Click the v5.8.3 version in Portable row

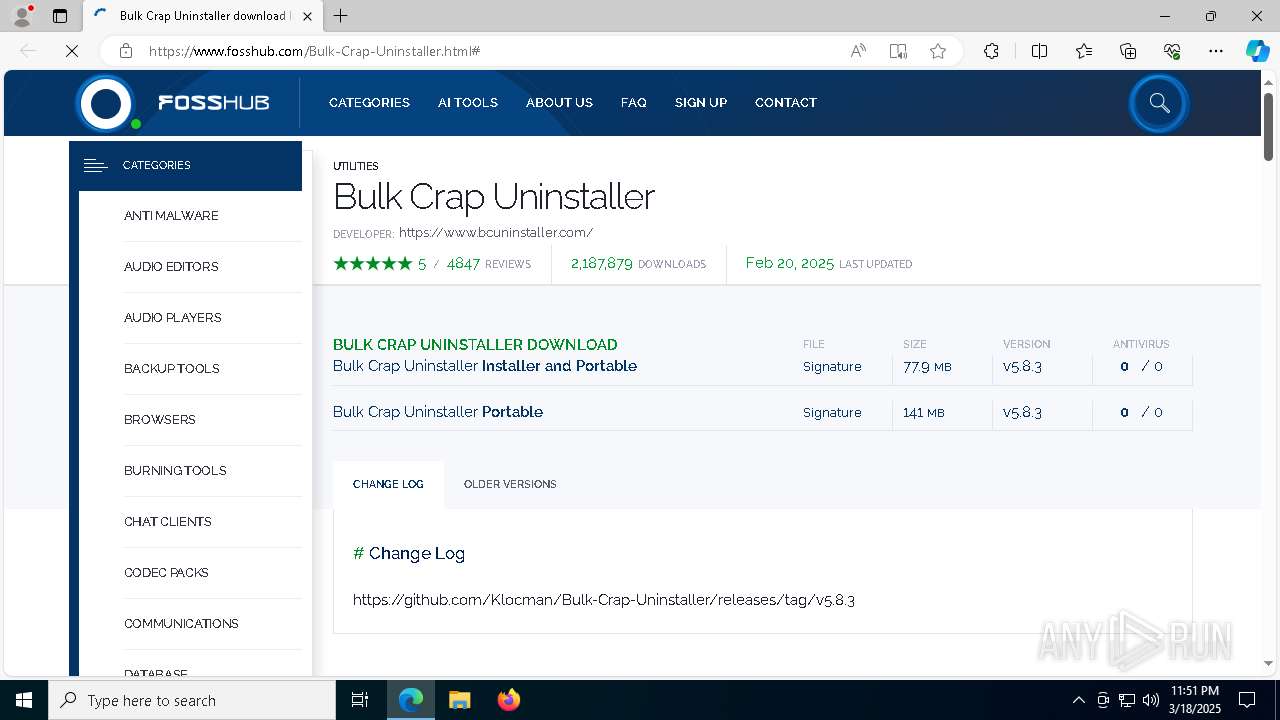(1022, 413)
